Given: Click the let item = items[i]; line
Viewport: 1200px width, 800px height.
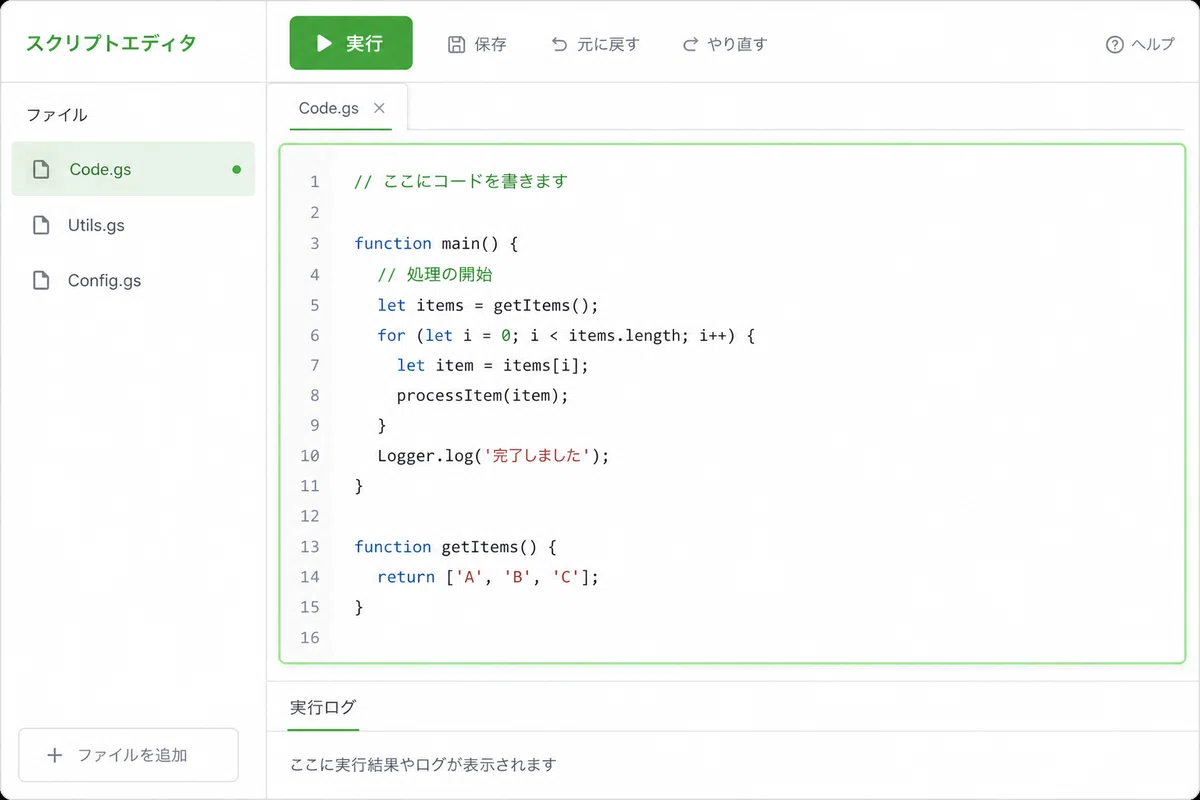Looking at the screenshot, I should click(493, 365).
